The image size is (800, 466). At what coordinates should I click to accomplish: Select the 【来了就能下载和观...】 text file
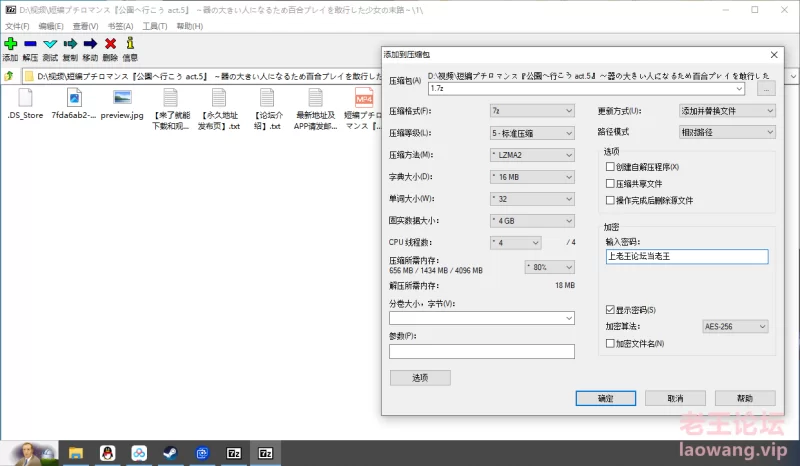(x=170, y=98)
